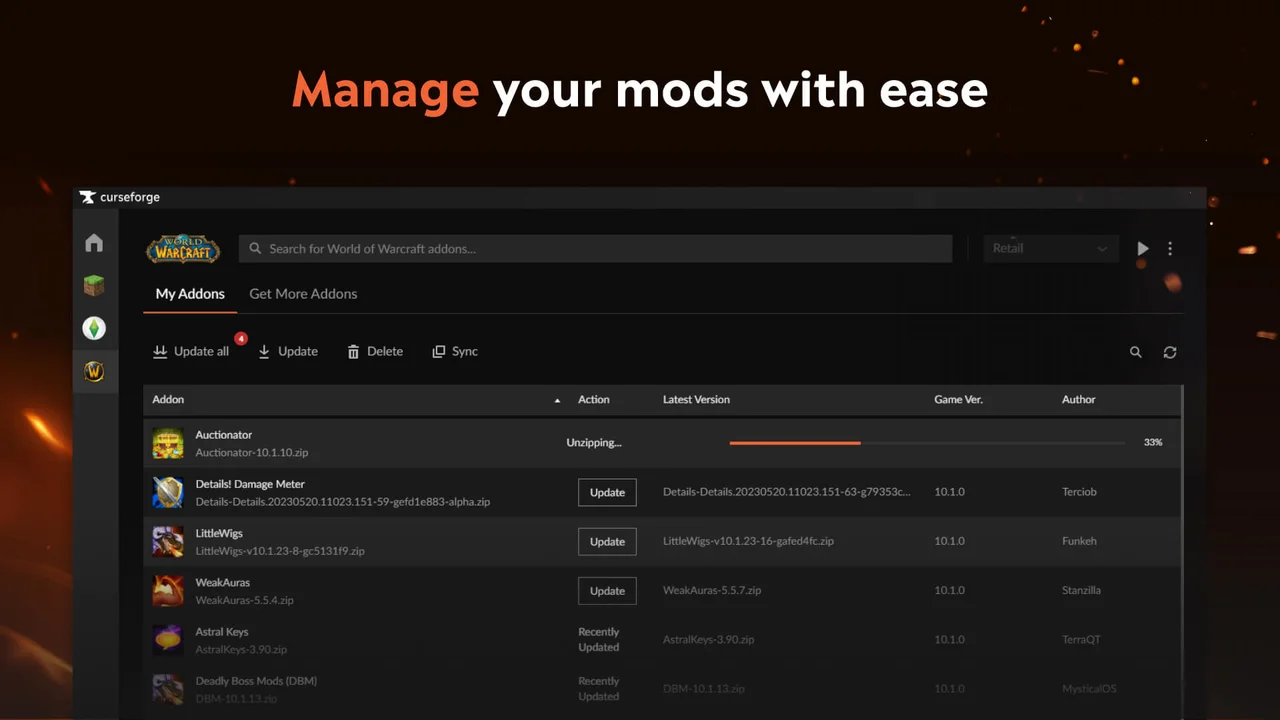
Task: Select The Sims game icon
Action: 94,328
